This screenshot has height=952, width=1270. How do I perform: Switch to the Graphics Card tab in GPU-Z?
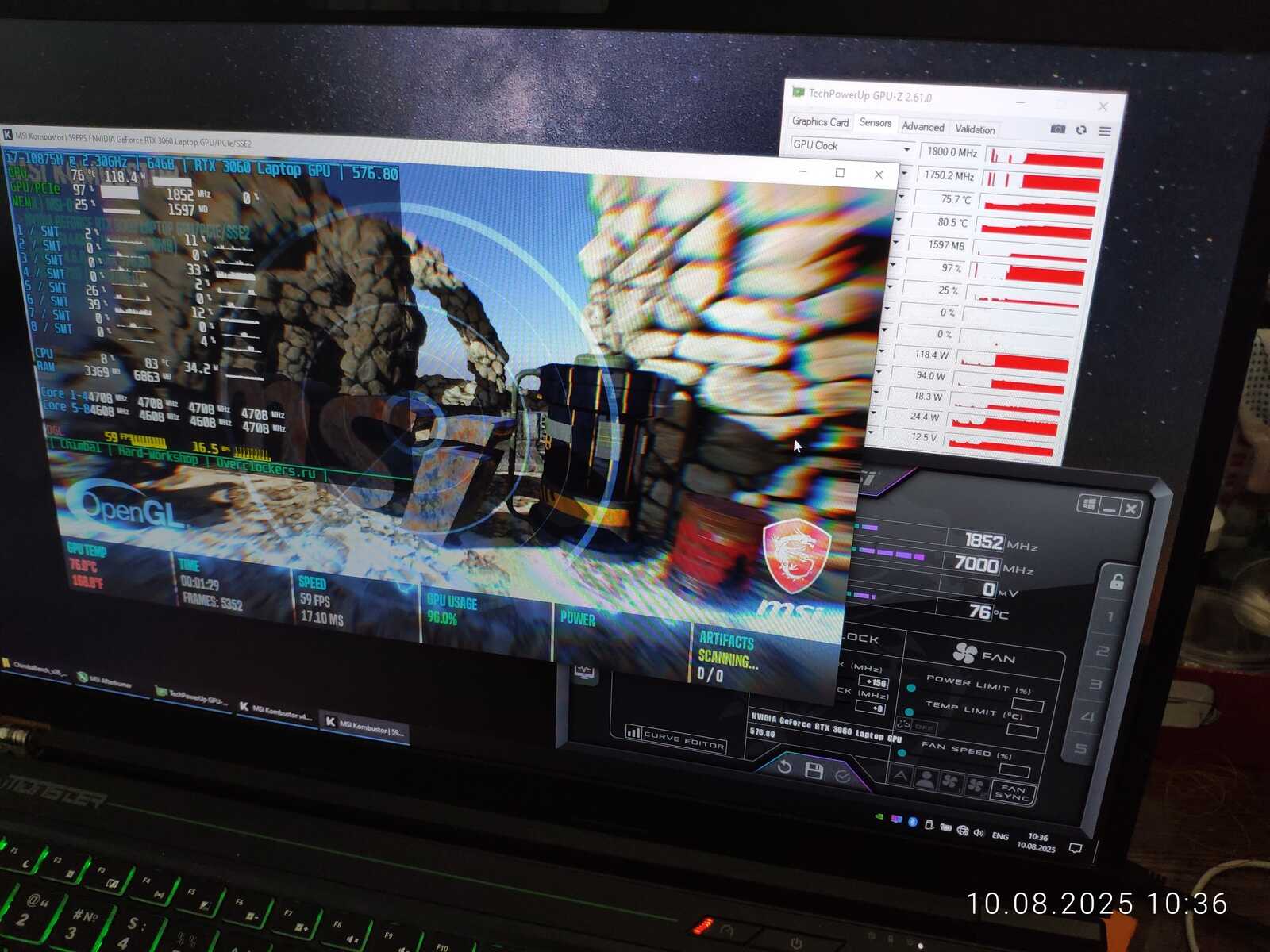(x=821, y=121)
